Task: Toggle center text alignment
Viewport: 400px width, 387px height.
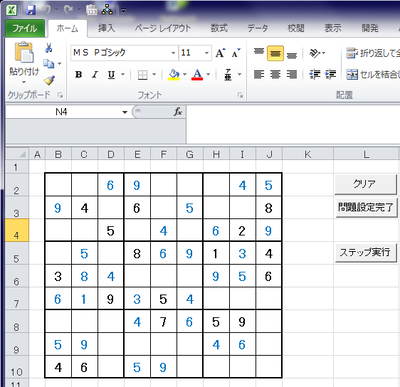Action: (x=275, y=74)
